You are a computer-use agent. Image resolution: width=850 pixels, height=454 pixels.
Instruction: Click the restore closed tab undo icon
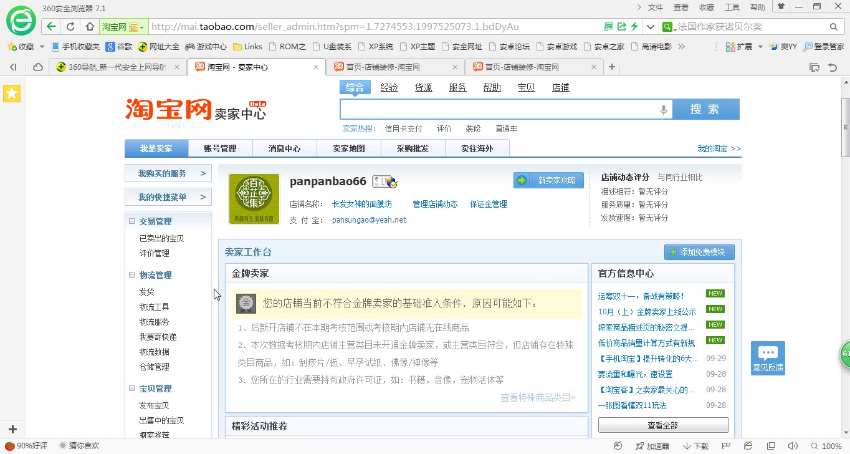tap(833, 67)
